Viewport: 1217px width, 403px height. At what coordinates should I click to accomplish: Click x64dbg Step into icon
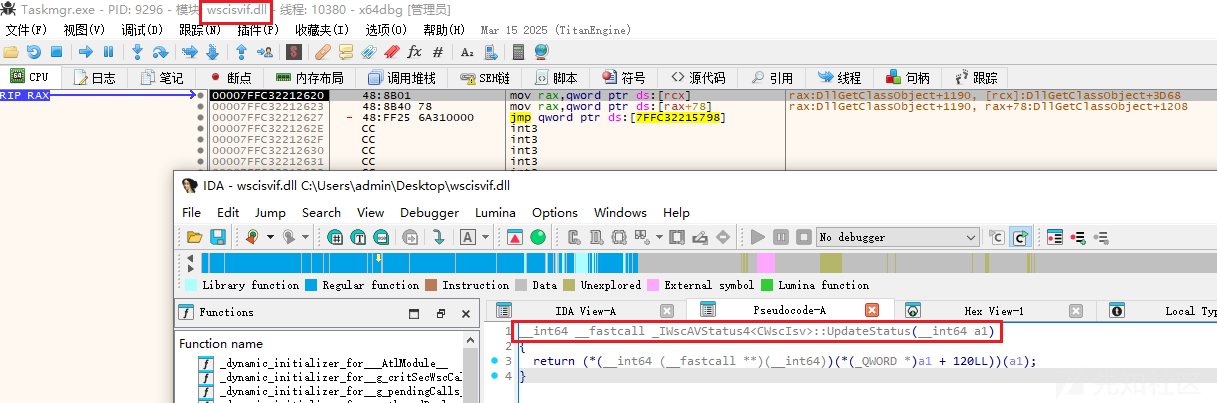point(138,51)
